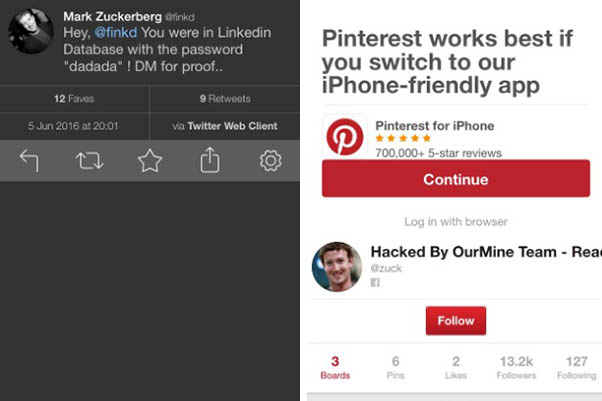Click the @finkd mention link
Viewport: 602px width, 401px height.
(x=115, y=33)
